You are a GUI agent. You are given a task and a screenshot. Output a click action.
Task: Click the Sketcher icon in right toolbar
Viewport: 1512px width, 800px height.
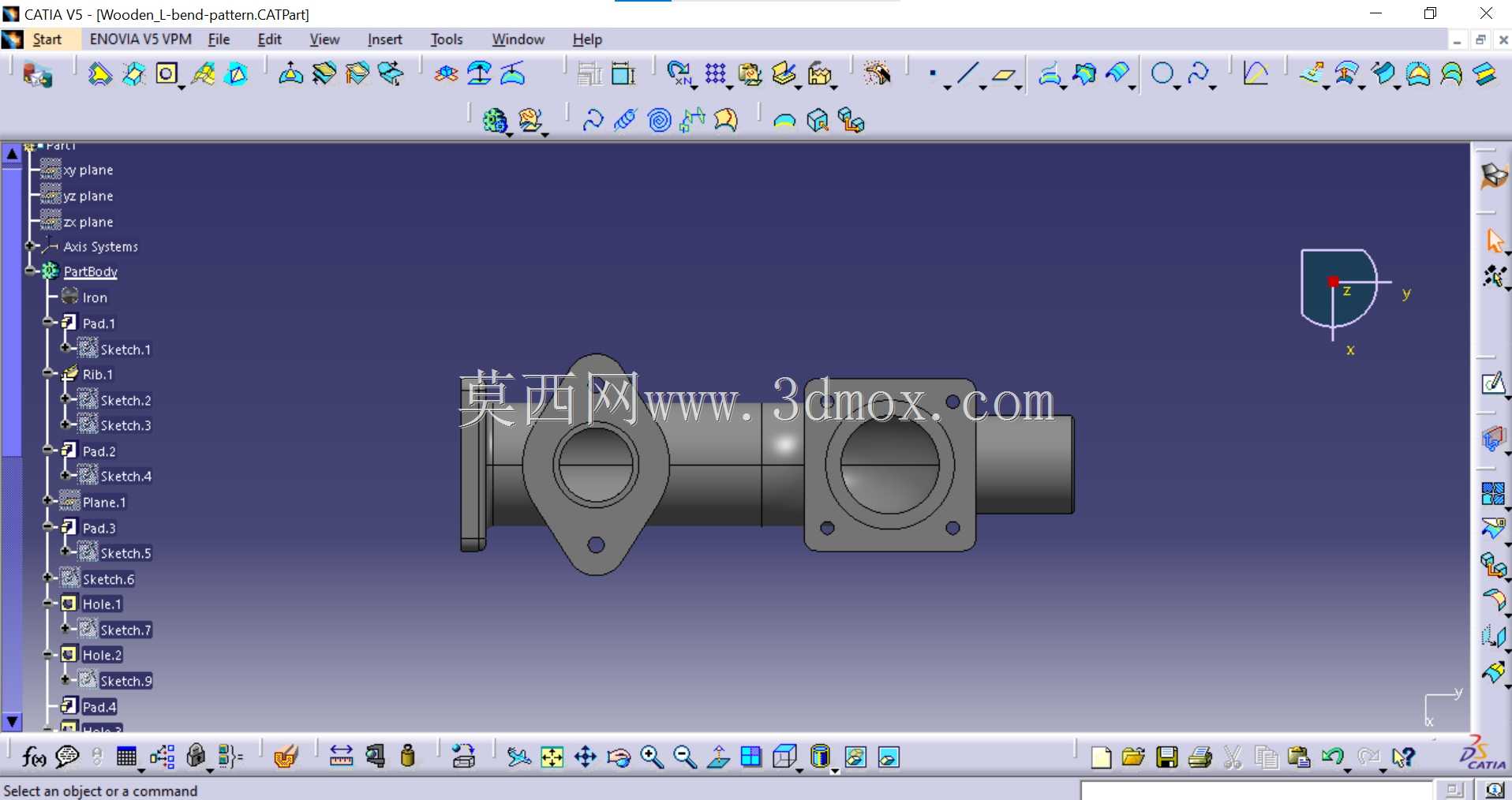coord(1493,383)
